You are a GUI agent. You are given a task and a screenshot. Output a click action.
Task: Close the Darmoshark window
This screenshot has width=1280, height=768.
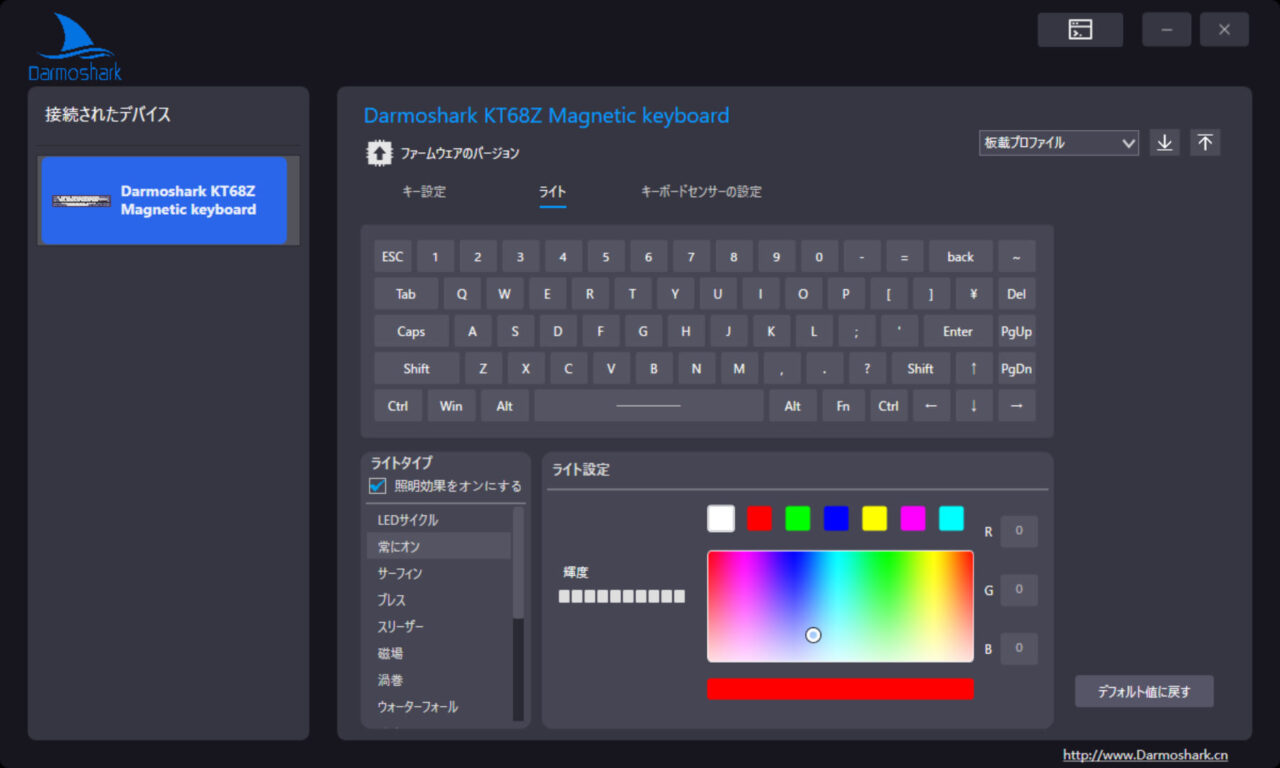pos(1224,30)
